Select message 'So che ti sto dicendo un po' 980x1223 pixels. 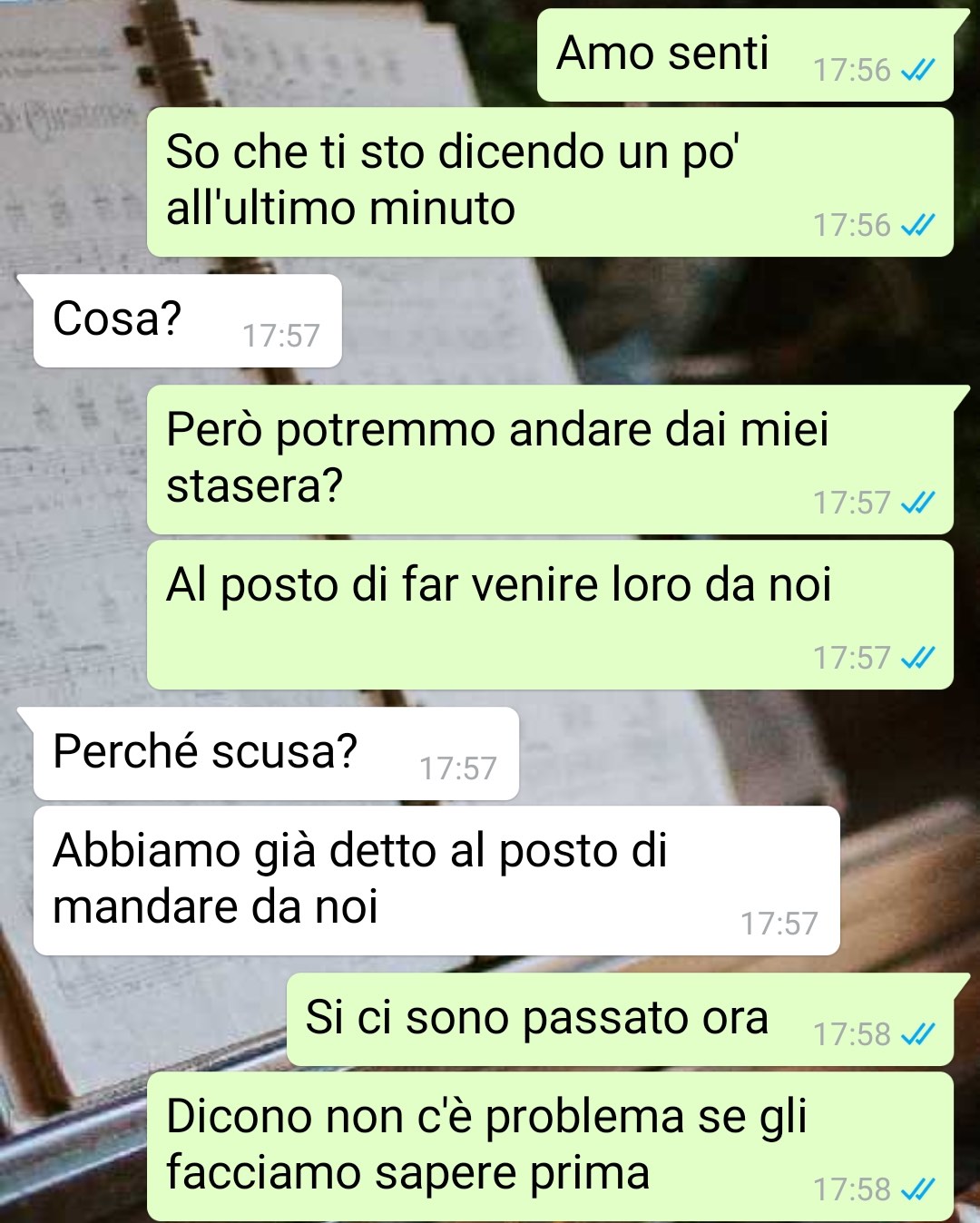(550, 182)
